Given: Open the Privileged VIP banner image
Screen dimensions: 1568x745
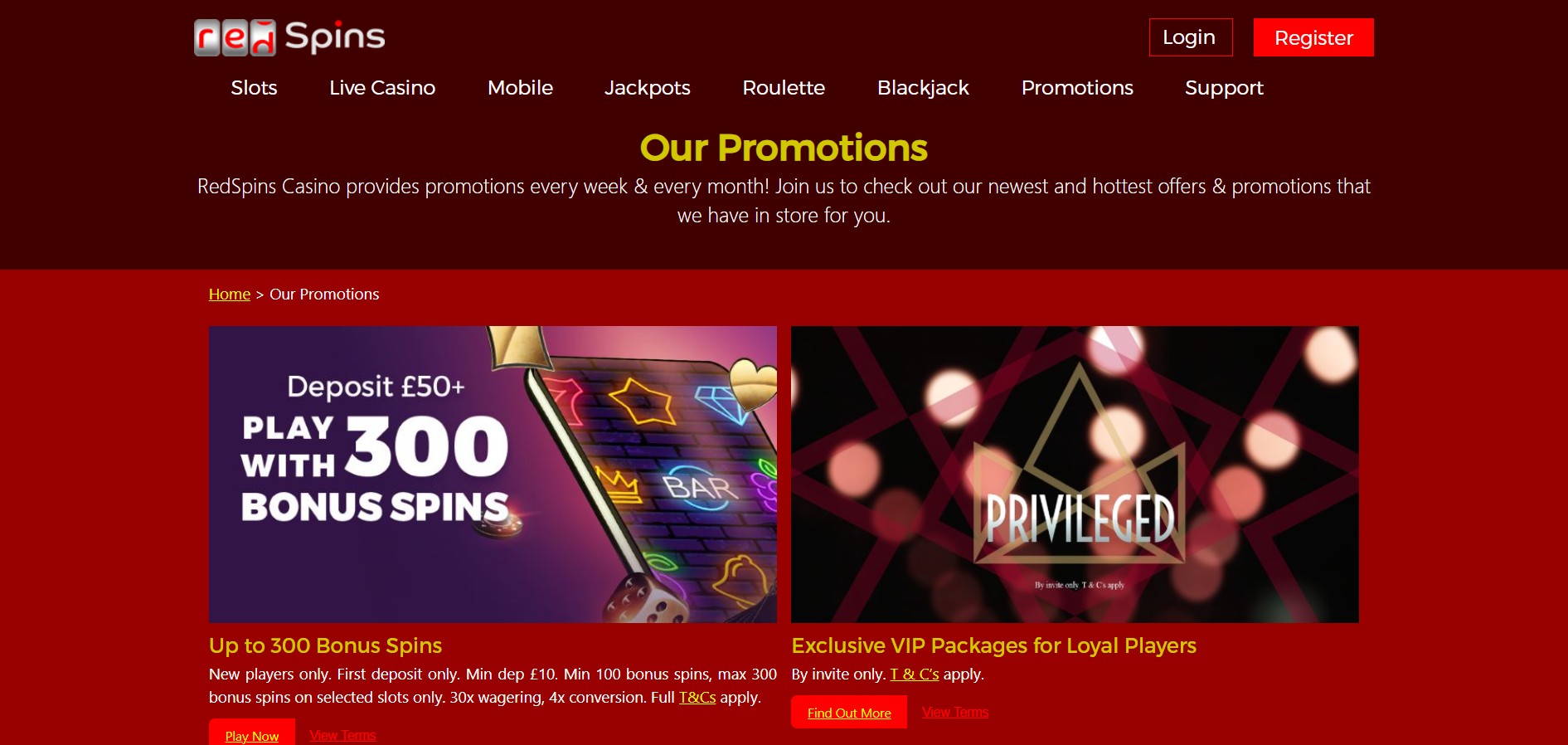Looking at the screenshot, I should [x=1075, y=475].
